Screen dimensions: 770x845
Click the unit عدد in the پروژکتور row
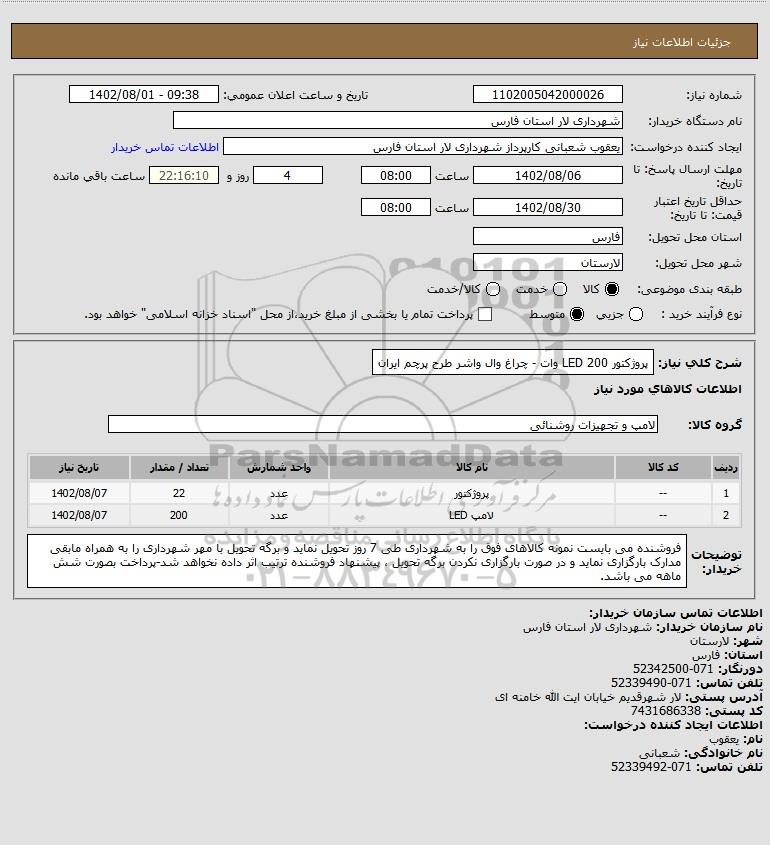click(x=279, y=493)
